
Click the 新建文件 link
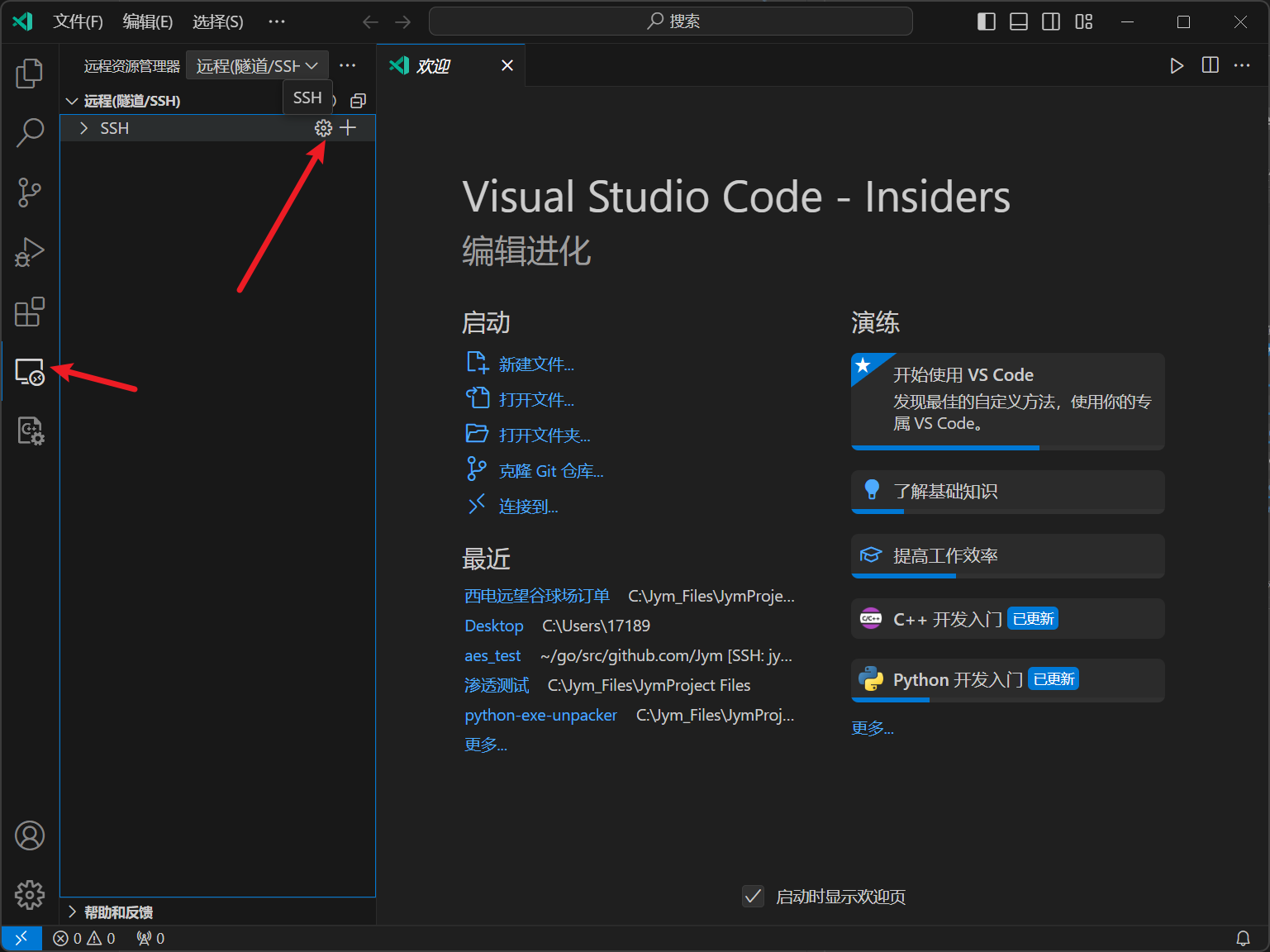(536, 364)
